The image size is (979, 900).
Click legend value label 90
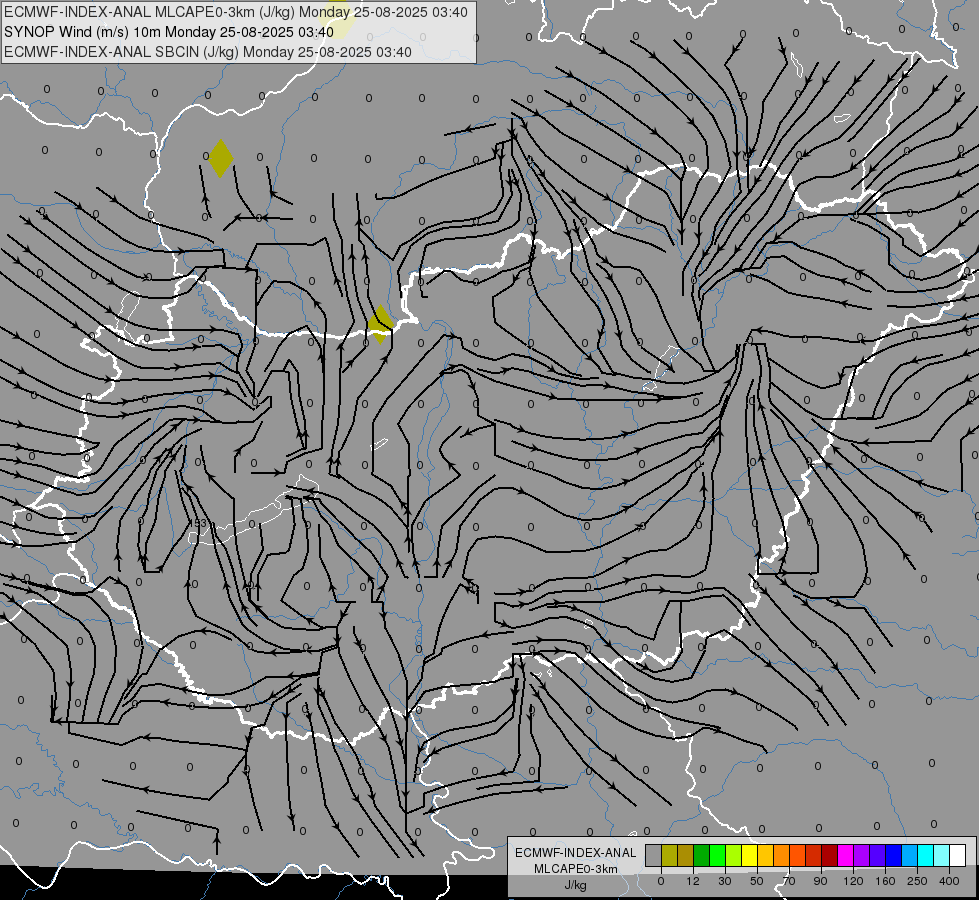point(820,881)
